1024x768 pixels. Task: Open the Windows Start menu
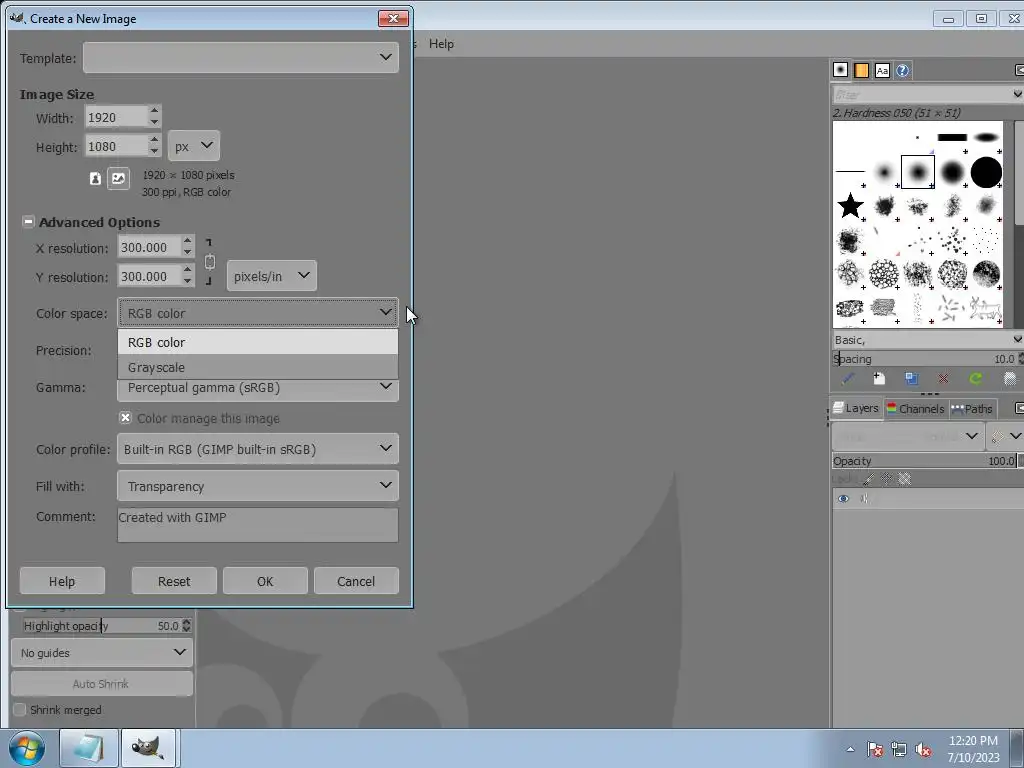[26, 748]
